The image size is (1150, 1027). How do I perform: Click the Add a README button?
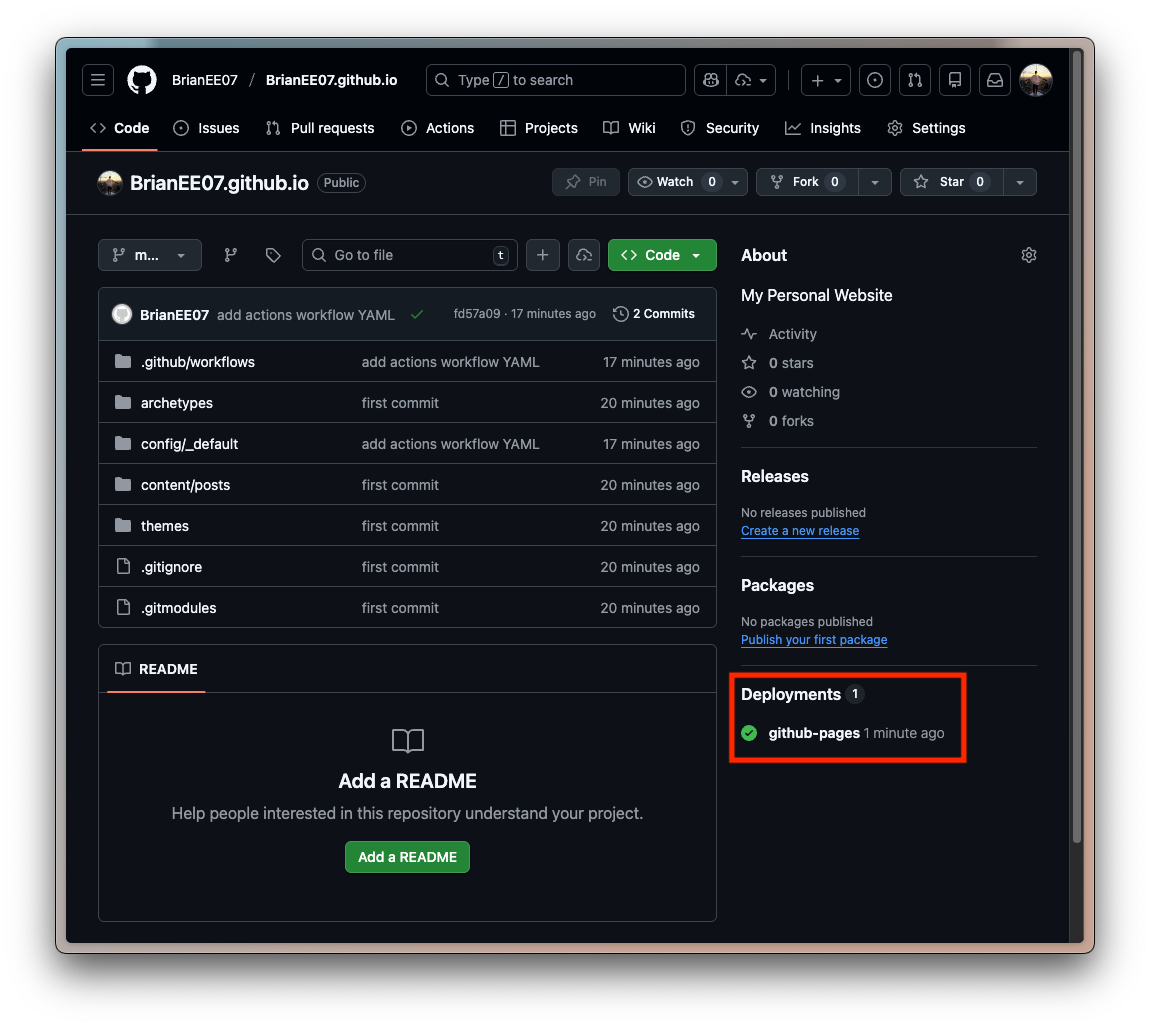tap(407, 857)
